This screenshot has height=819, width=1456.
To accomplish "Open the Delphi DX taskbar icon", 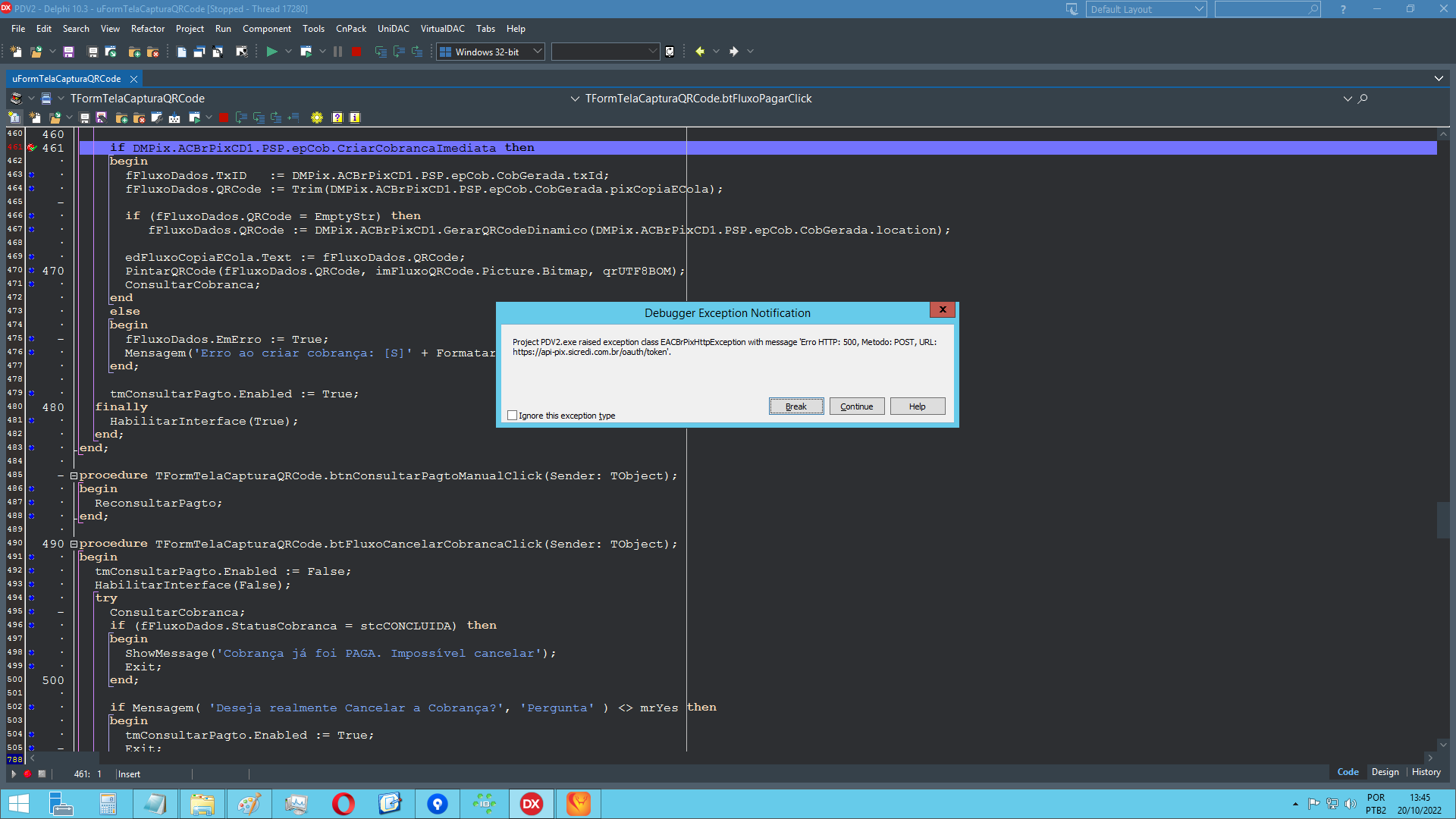I will pyautogui.click(x=532, y=804).
